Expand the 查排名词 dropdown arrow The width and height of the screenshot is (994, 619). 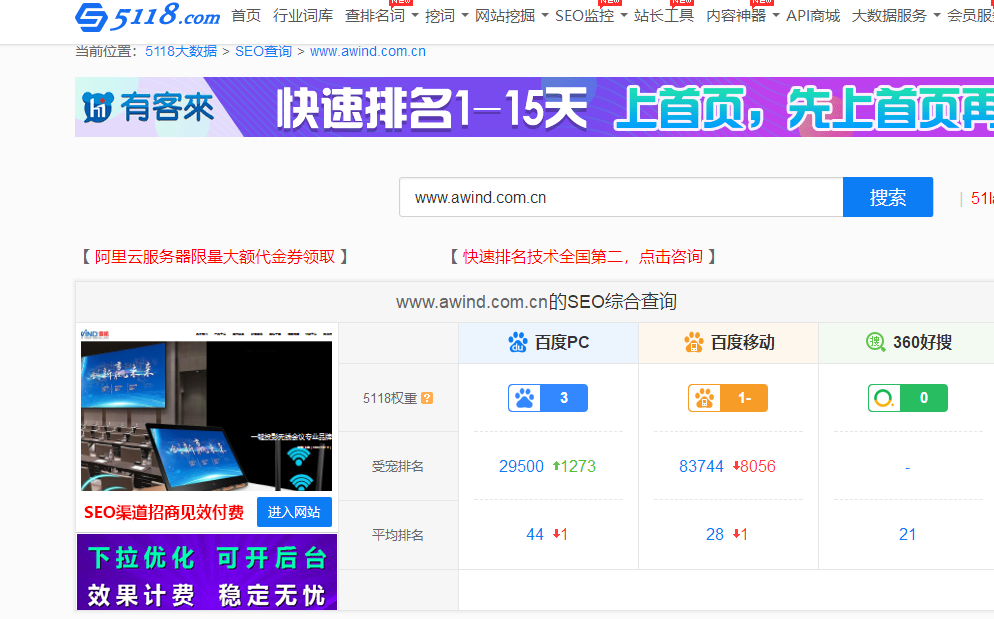click(415, 15)
